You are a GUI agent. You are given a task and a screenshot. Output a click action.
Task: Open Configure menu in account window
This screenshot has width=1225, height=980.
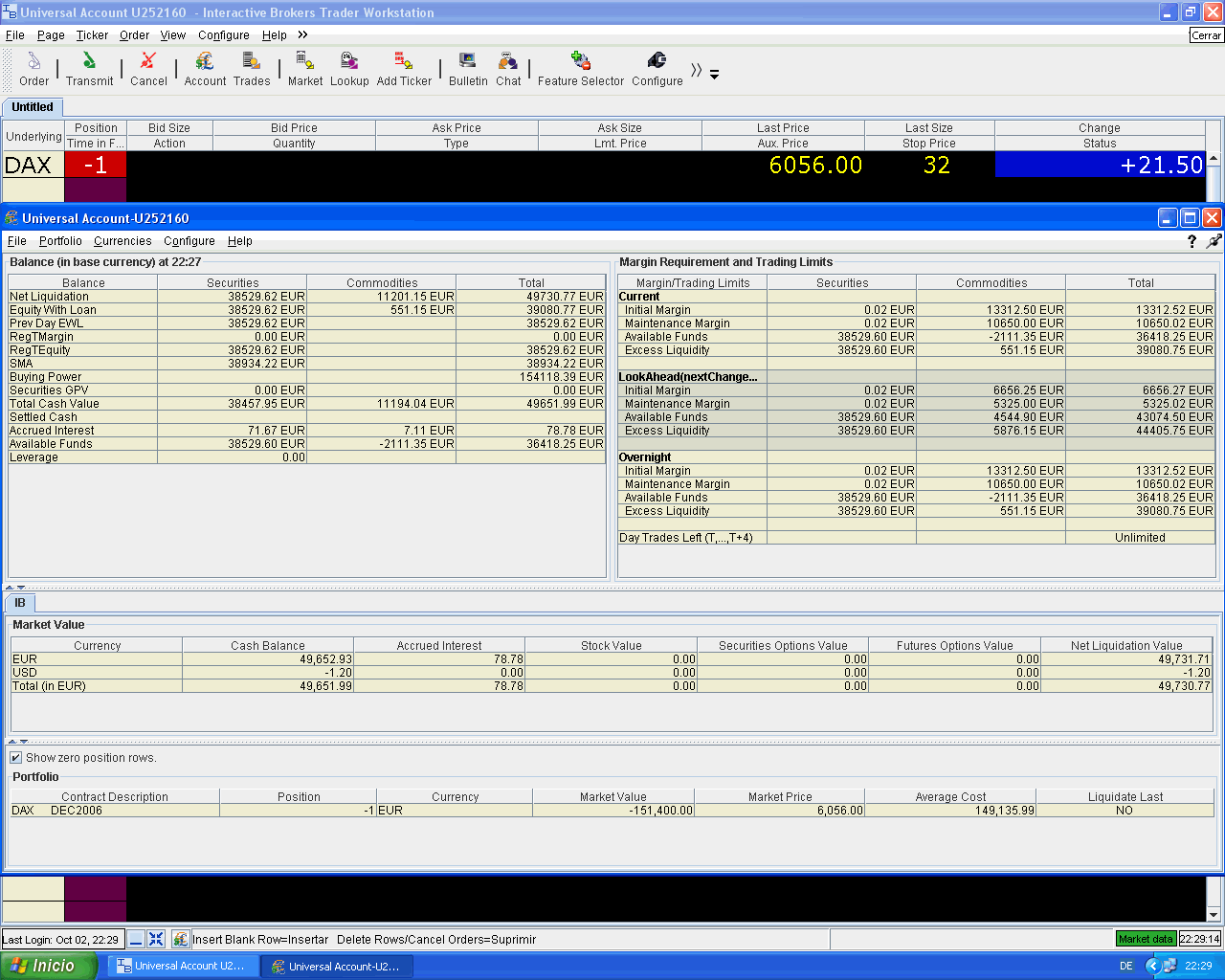point(189,241)
